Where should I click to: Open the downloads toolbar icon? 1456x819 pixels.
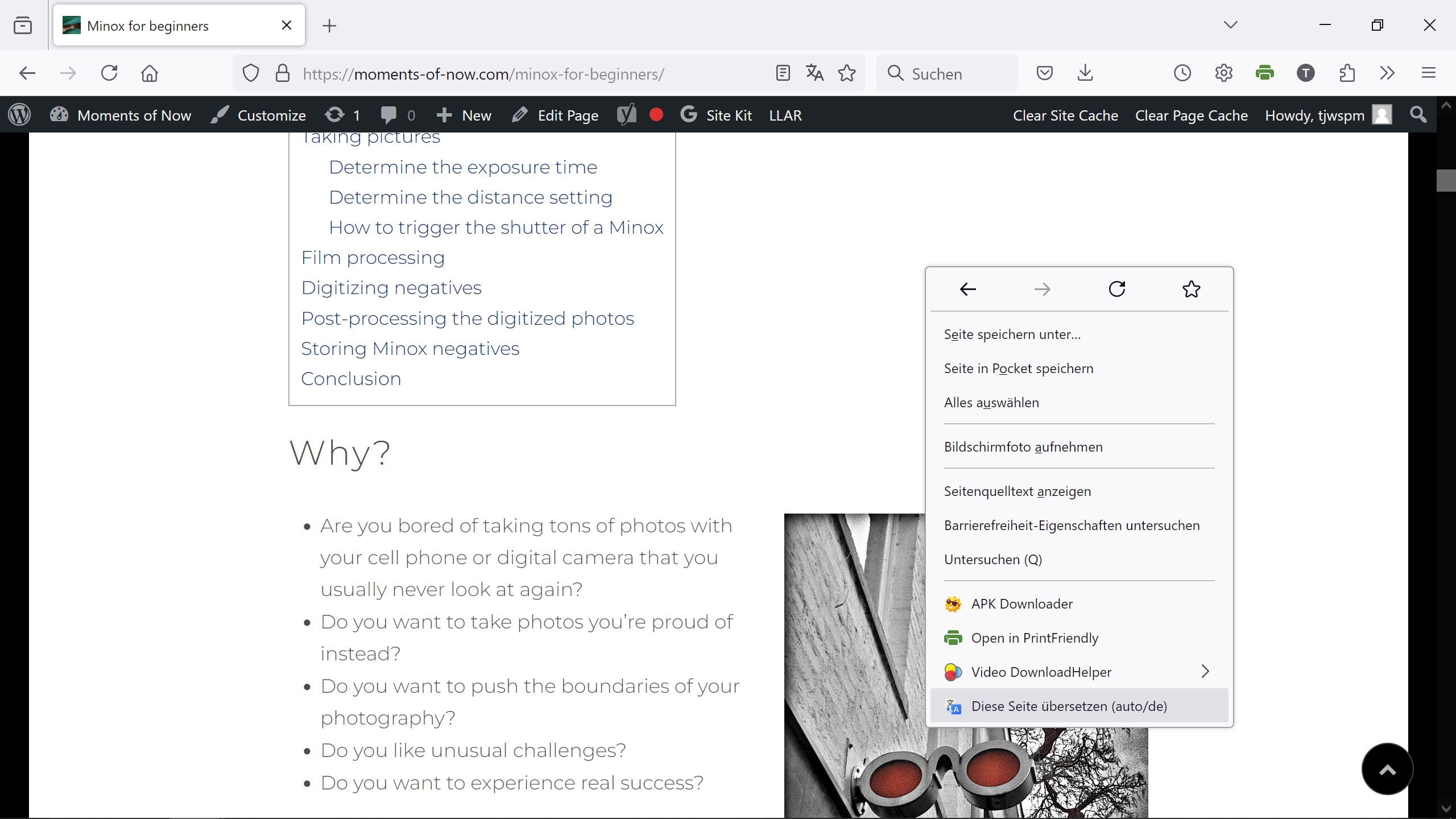pos(1085,73)
